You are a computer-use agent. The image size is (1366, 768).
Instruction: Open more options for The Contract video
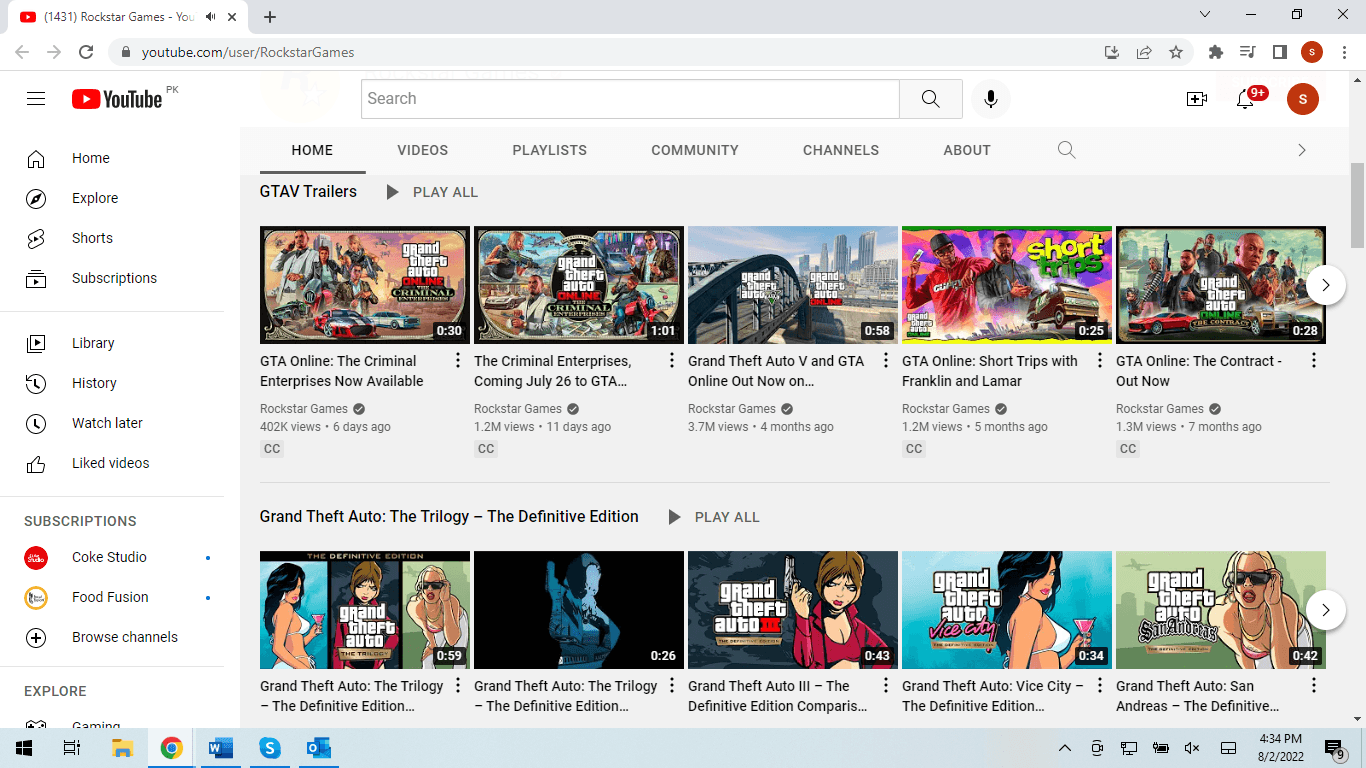coord(1314,361)
